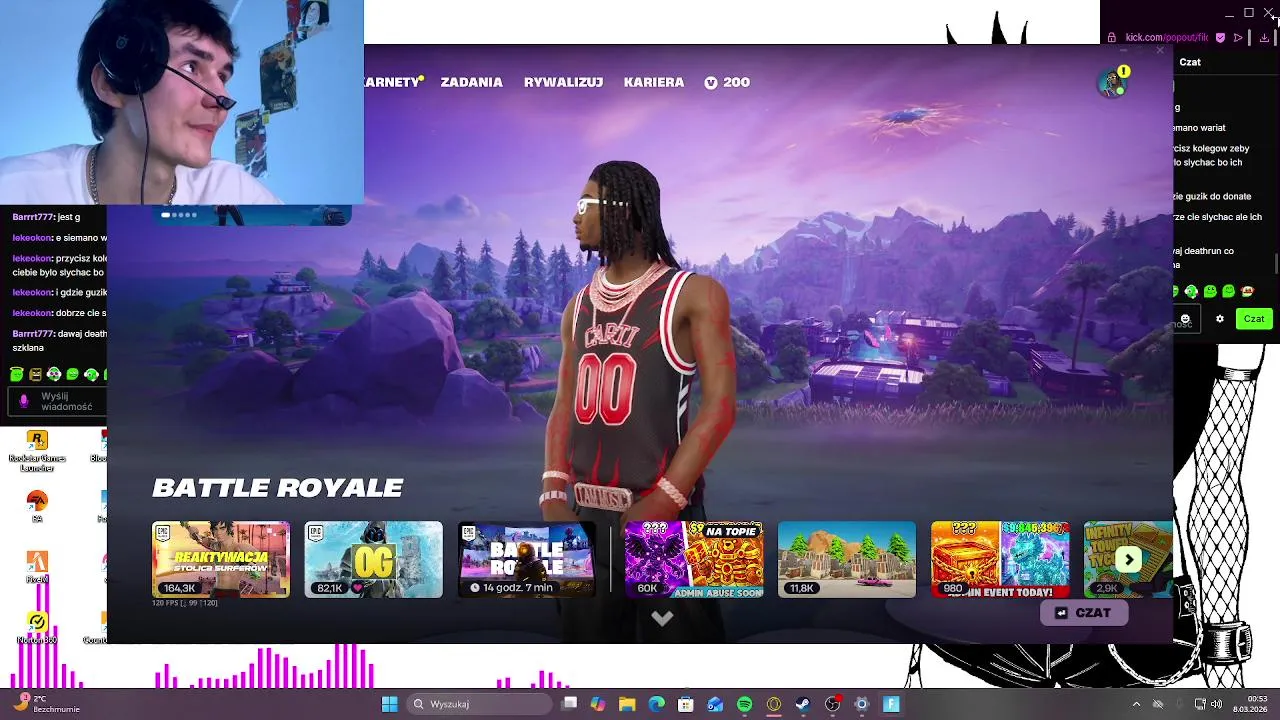Click the overlay message 'Barrrt777: jest g'

coord(46,217)
